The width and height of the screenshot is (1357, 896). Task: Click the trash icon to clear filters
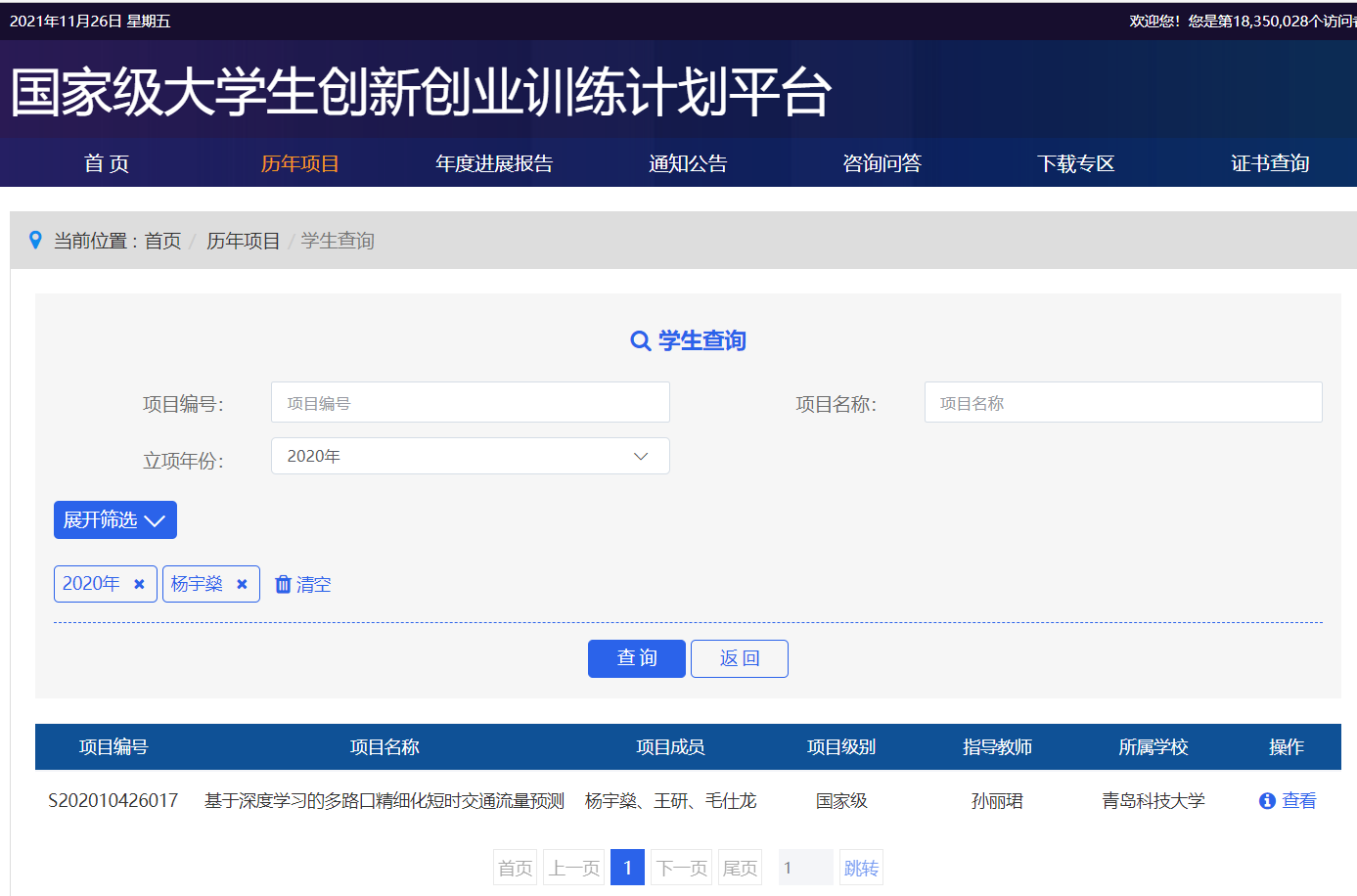tap(283, 584)
